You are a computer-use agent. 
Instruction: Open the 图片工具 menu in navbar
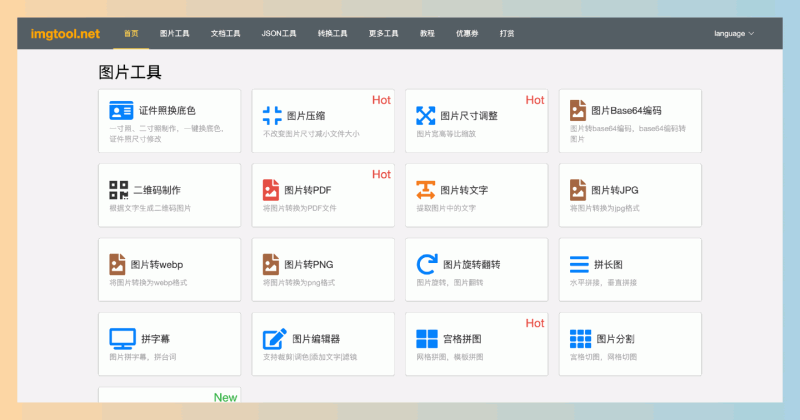pos(174,34)
